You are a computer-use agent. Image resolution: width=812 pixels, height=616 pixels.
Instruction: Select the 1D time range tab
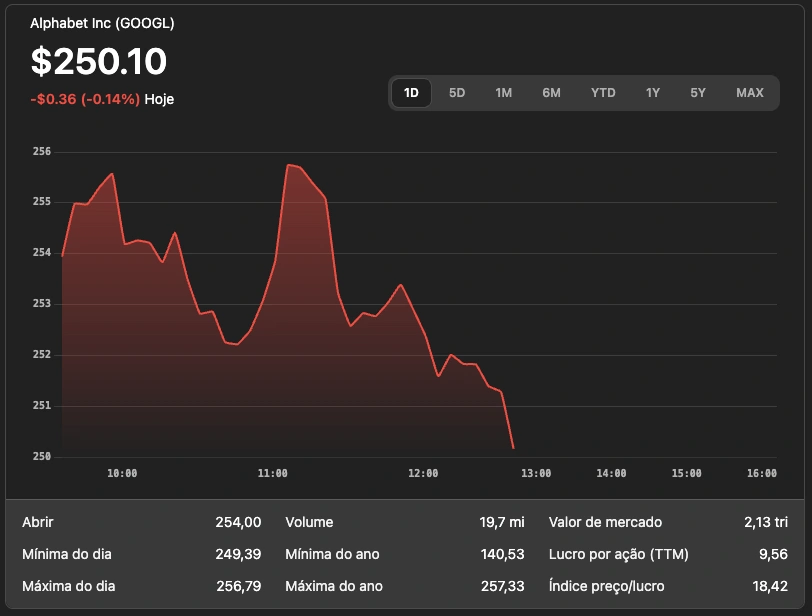click(x=411, y=93)
